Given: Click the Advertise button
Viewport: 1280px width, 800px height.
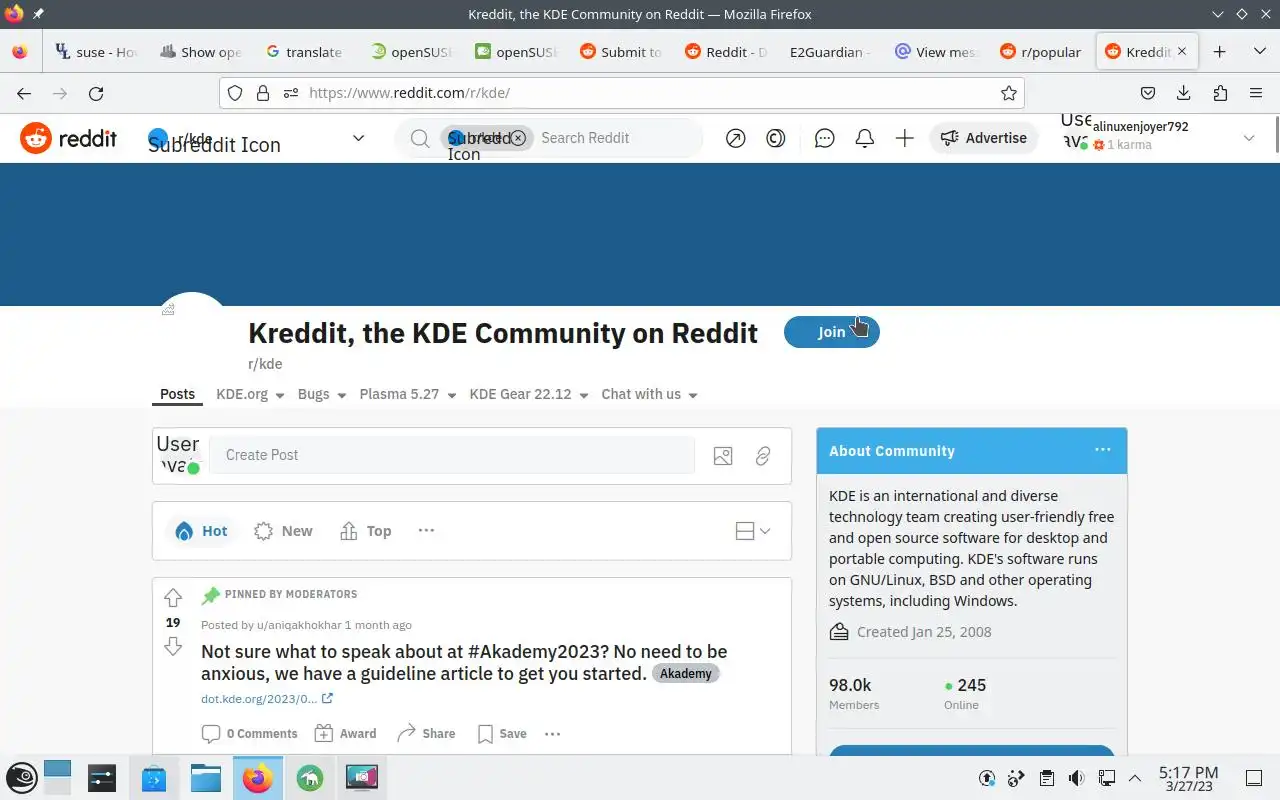Looking at the screenshot, I should click(984, 138).
